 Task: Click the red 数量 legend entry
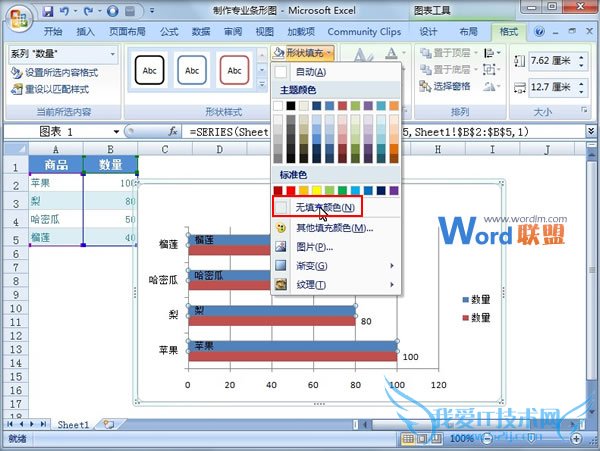(x=476, y=317)
